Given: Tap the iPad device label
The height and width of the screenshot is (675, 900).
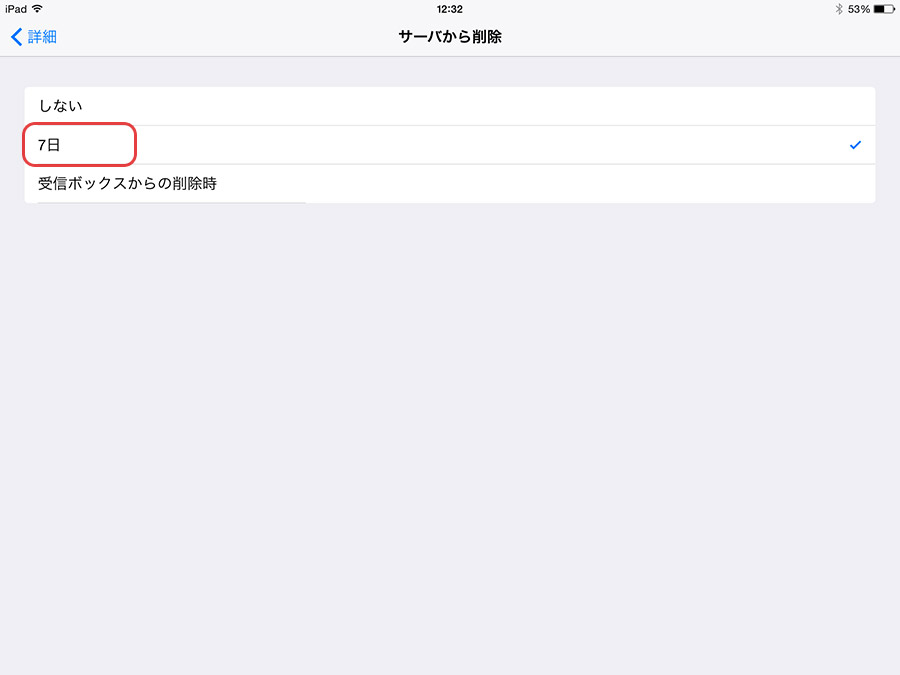Looking at the screenshot, I should (x=16, y=9).
